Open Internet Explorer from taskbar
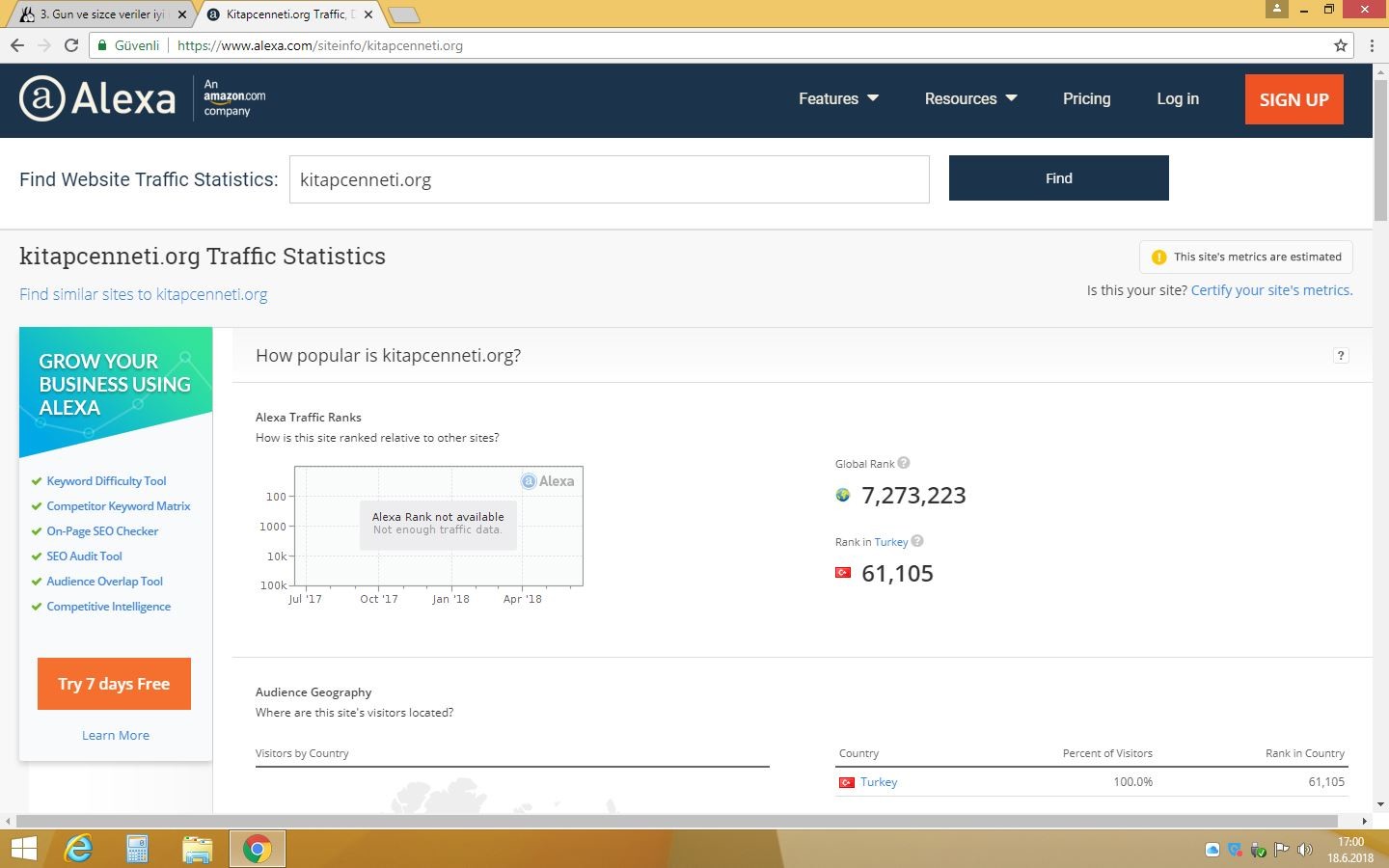Screen dimensions: 1389x868 pyautogui.click(x=78, y=849)
